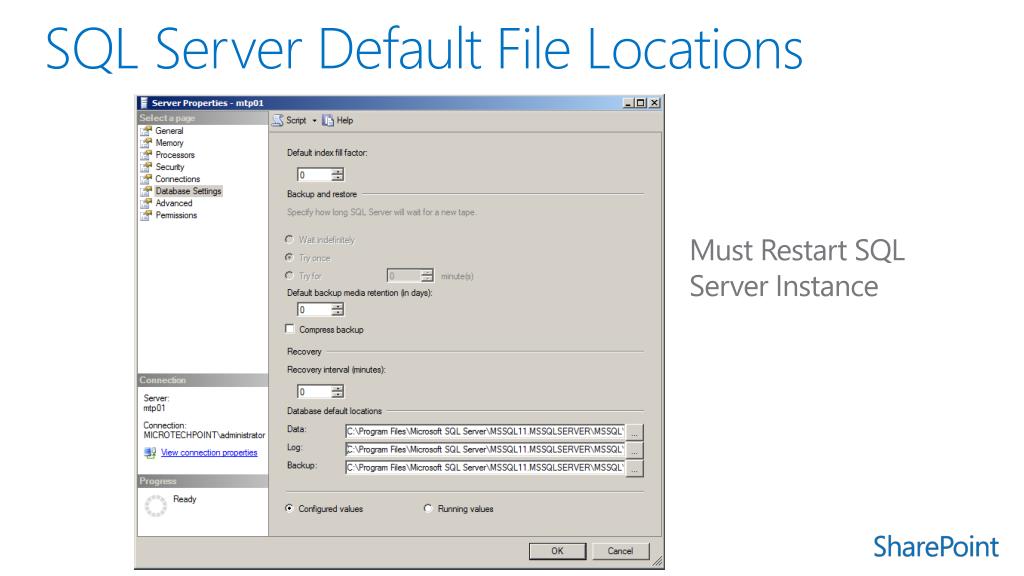This screenshot has width=1024, height=576.
Task: Click the Permissions page icon
Action: coord(146,216)
